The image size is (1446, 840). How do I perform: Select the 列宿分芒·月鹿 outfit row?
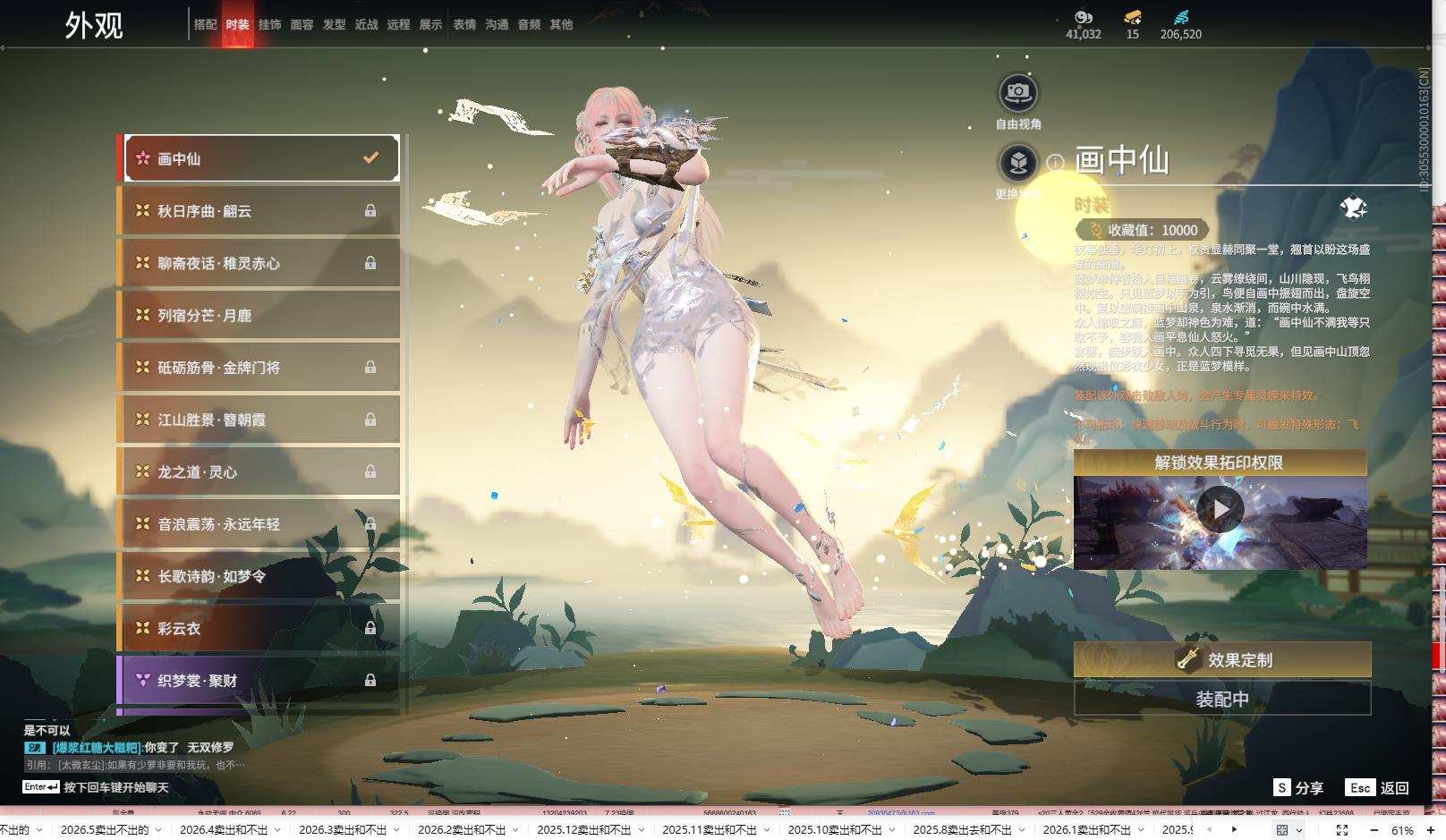[x=259, y=315]
